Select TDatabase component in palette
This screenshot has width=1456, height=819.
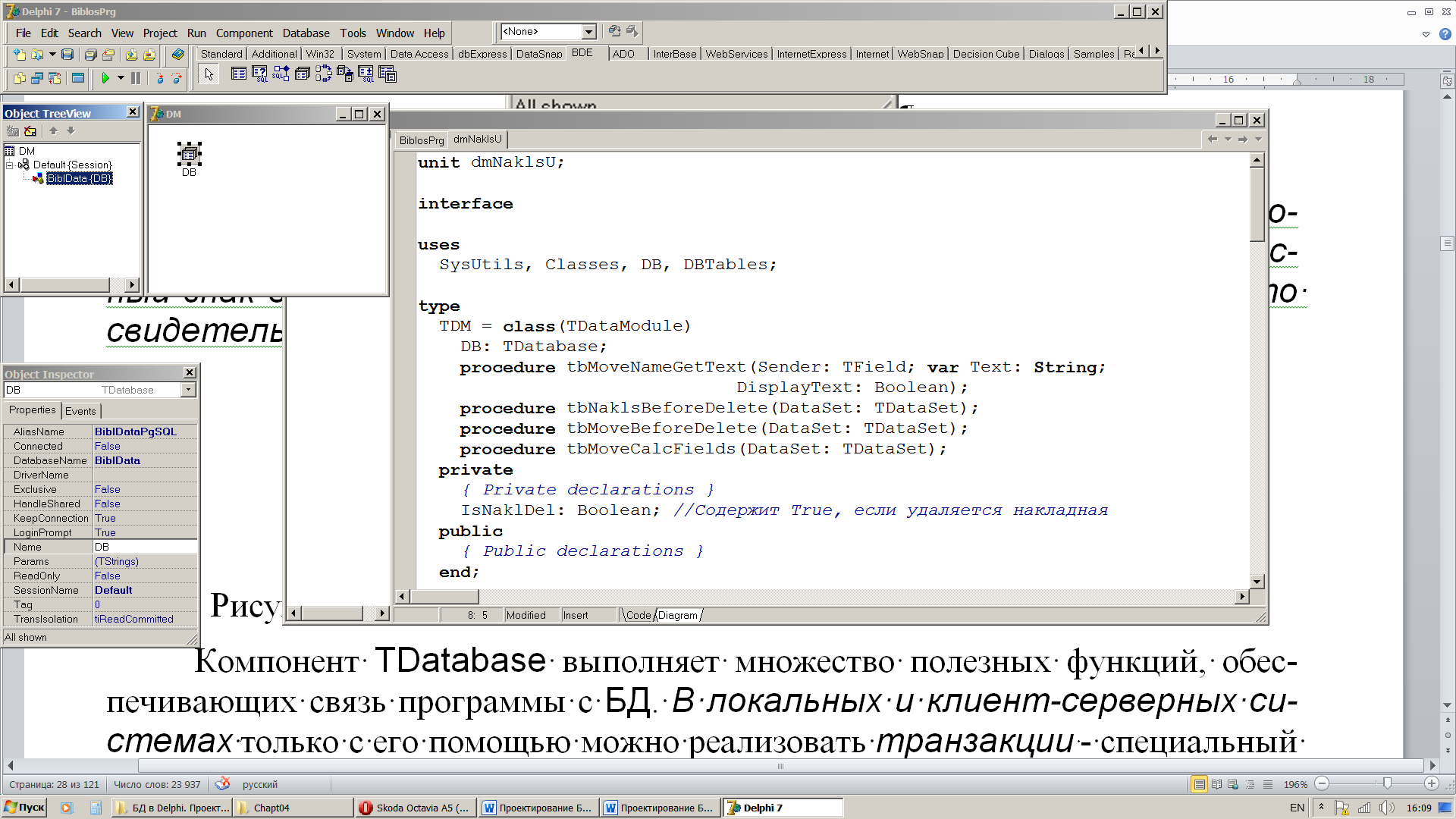(x=302, y=74)
